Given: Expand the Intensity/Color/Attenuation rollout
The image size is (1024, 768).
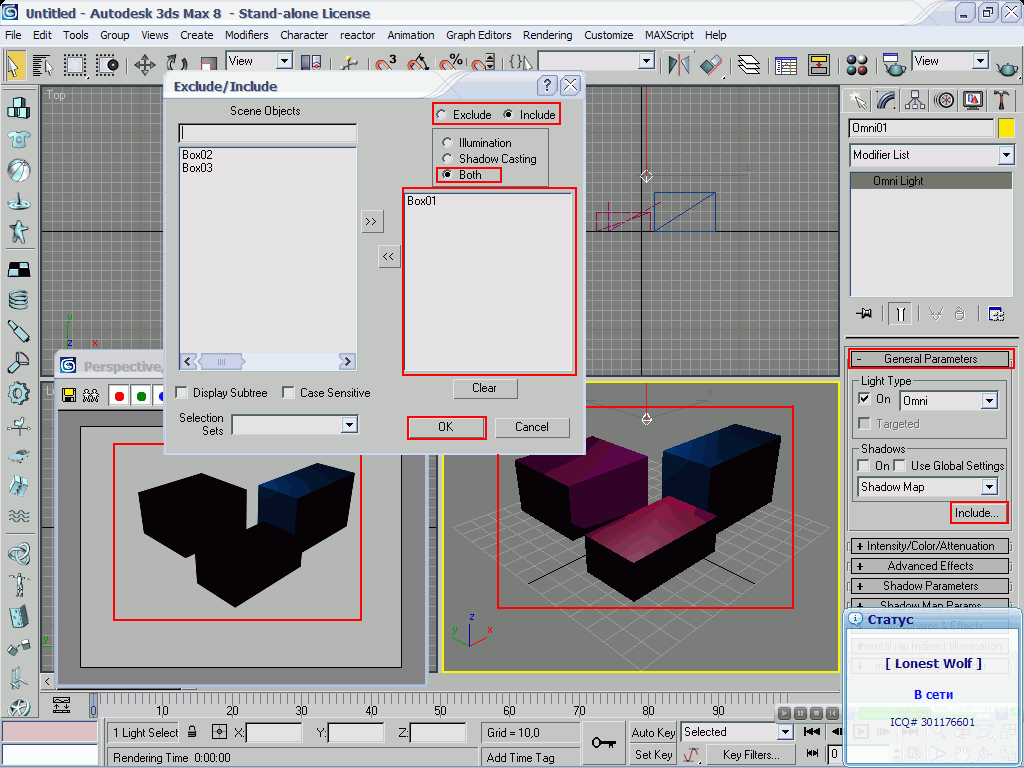Looking at the screenshot, I should (930, 546).
